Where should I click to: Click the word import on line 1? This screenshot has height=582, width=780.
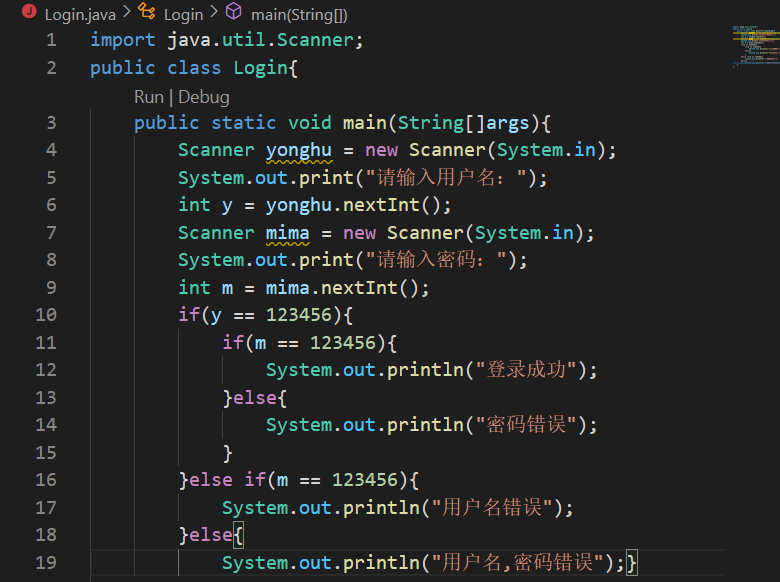[x=123, y=40]
